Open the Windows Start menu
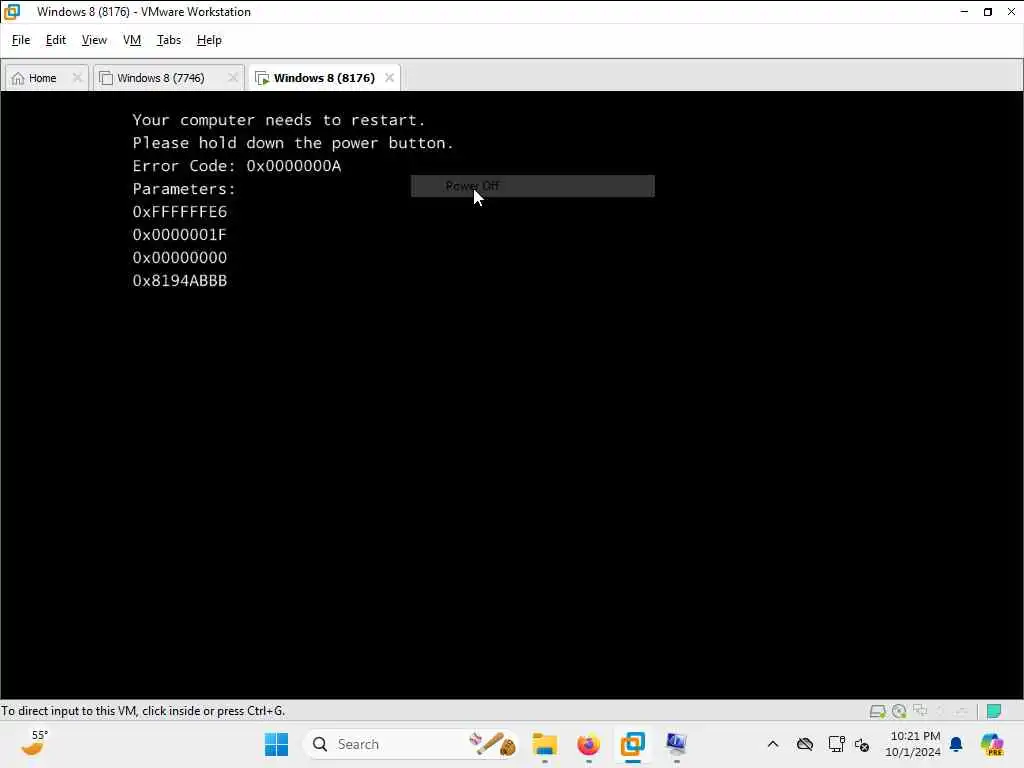This screenshot has height=768, width=1024. (277, 744)
